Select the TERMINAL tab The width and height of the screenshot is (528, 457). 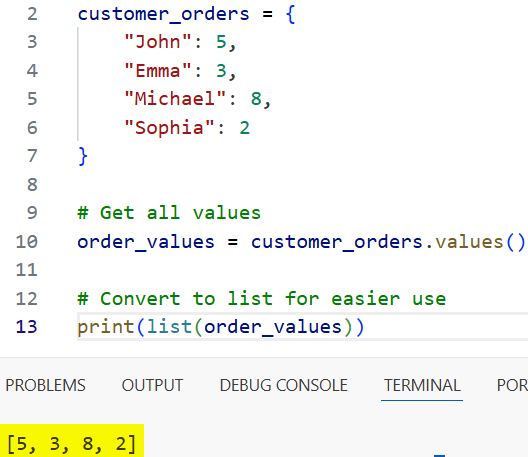(422, 385)
